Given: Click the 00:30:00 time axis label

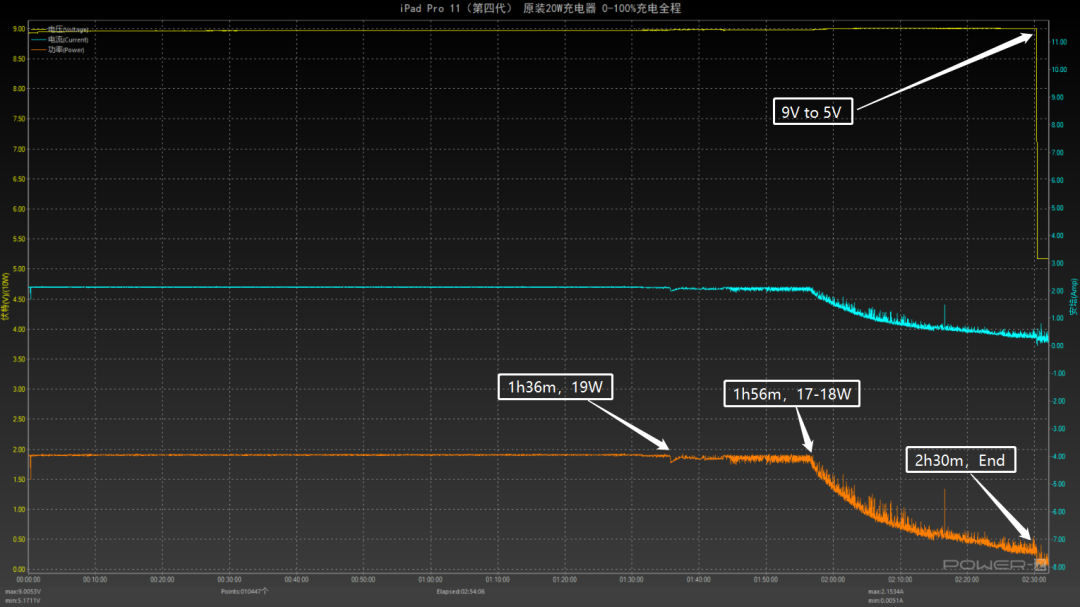Looking at the screenshot, I should (x=229, y=580).
